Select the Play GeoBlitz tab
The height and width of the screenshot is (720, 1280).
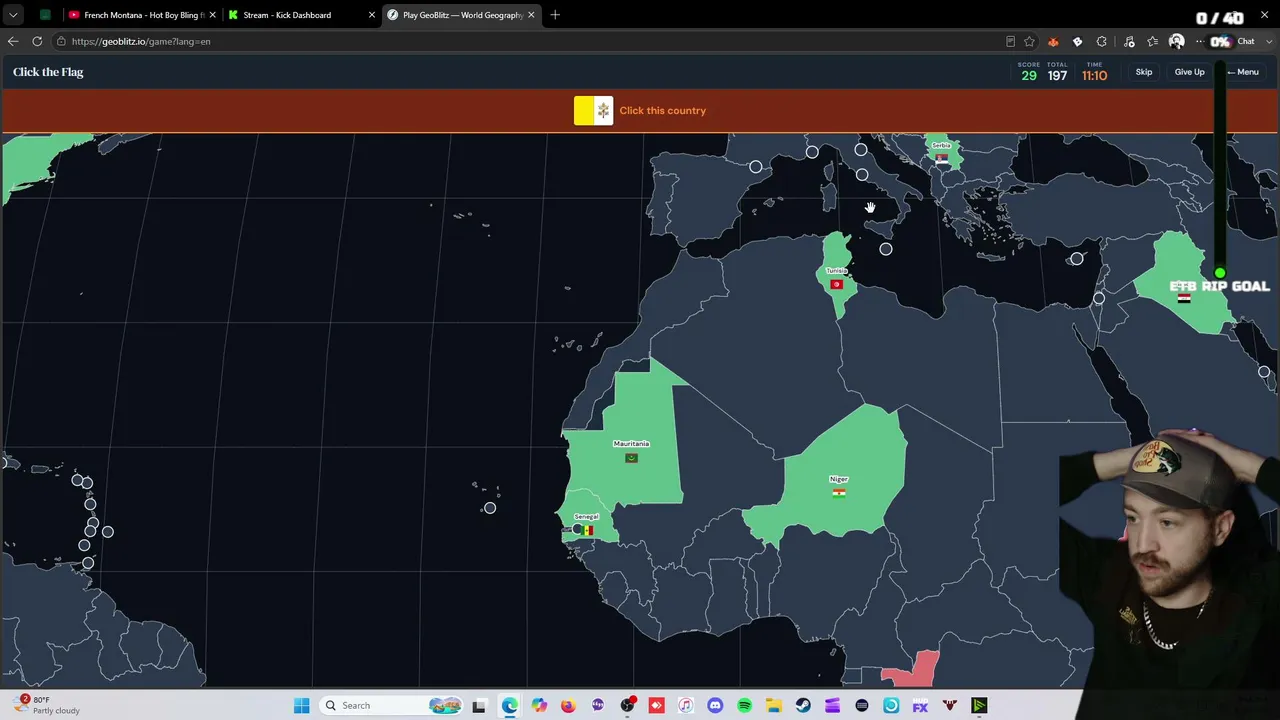[460, 15]
